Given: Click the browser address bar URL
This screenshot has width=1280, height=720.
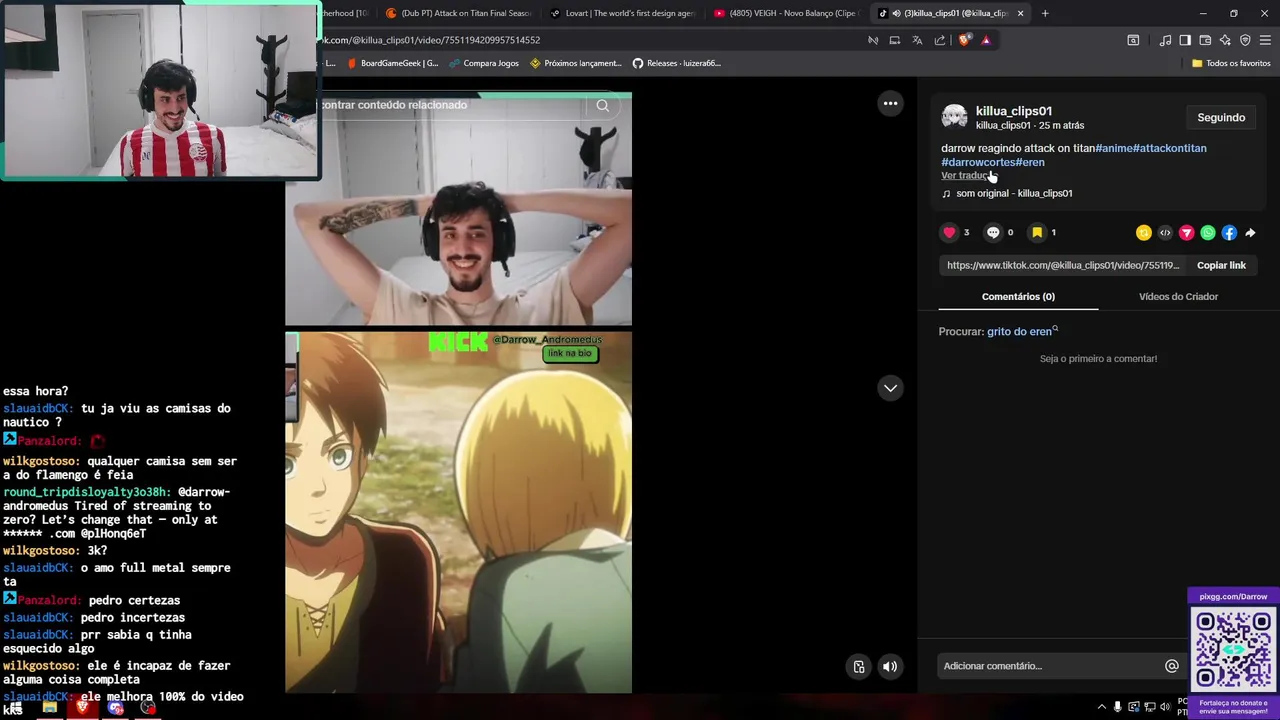Looking at the screenshot, I should click(x=430, y=40).
